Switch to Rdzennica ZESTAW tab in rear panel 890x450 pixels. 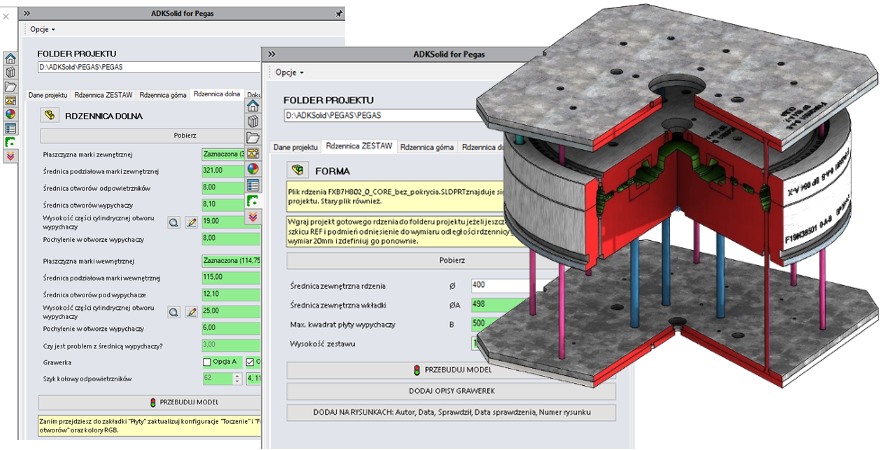(103, 95)
